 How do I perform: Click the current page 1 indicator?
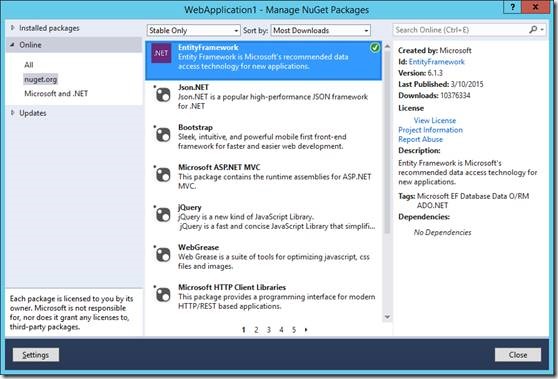[x=243, y=330]
